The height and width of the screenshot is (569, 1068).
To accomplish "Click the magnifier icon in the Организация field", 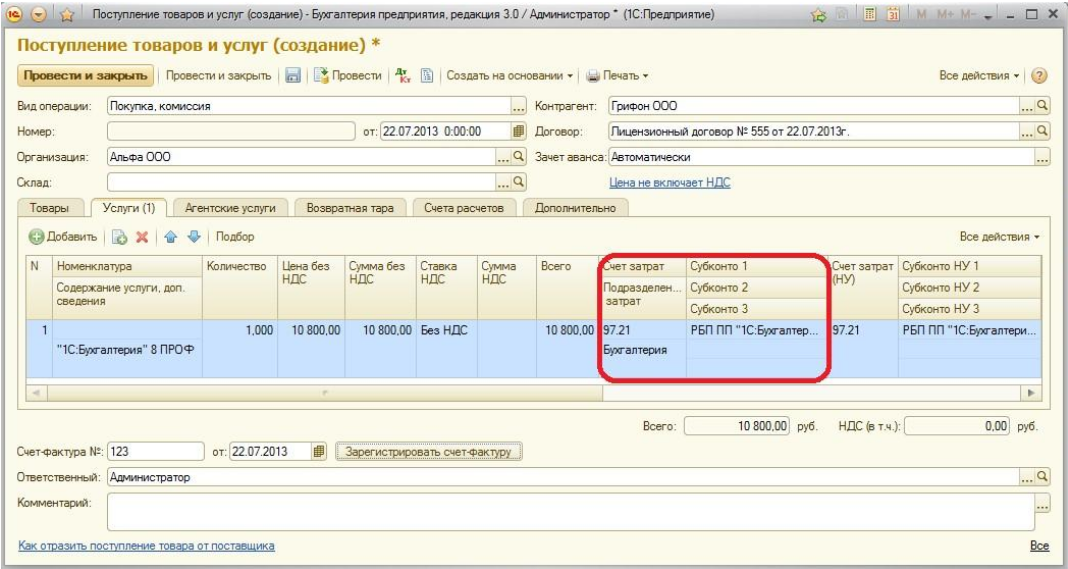I will [x=518, y=156].
